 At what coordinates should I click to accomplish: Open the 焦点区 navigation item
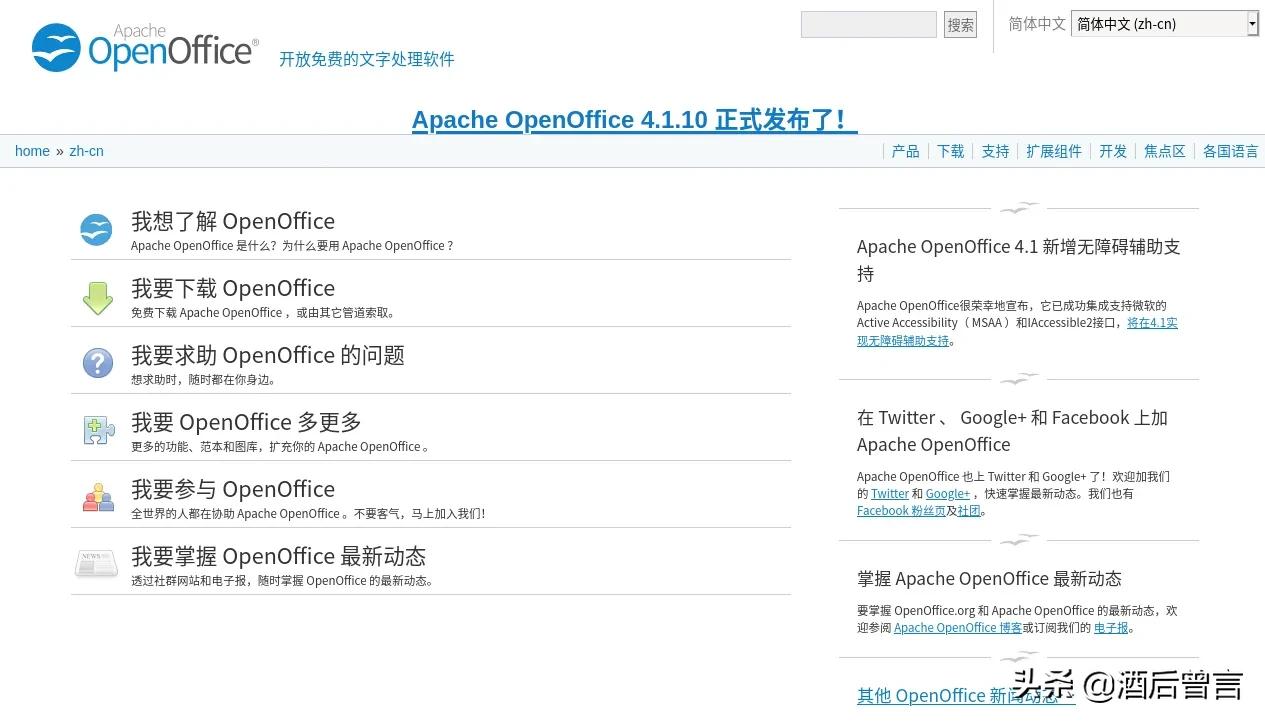point(1165,151)
